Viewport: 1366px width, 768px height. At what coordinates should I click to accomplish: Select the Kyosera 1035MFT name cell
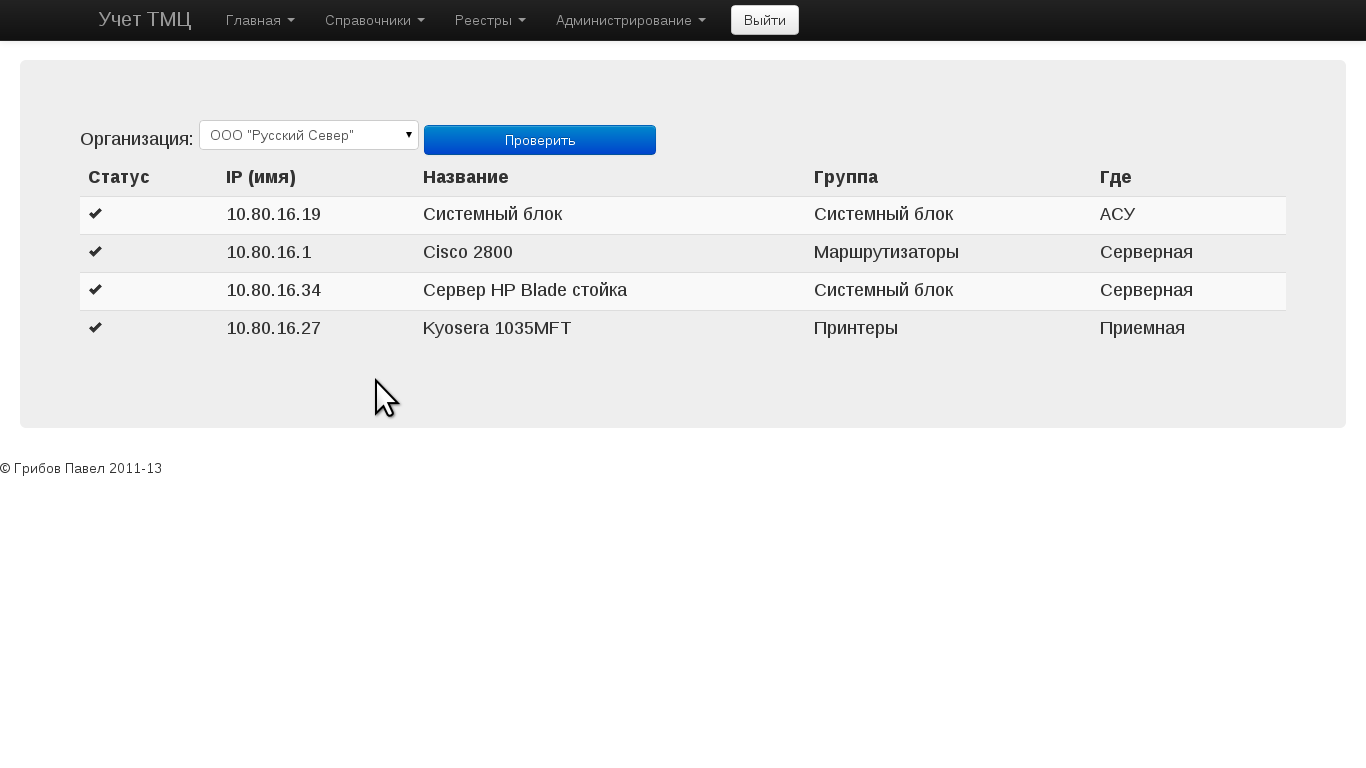point(497,328)
